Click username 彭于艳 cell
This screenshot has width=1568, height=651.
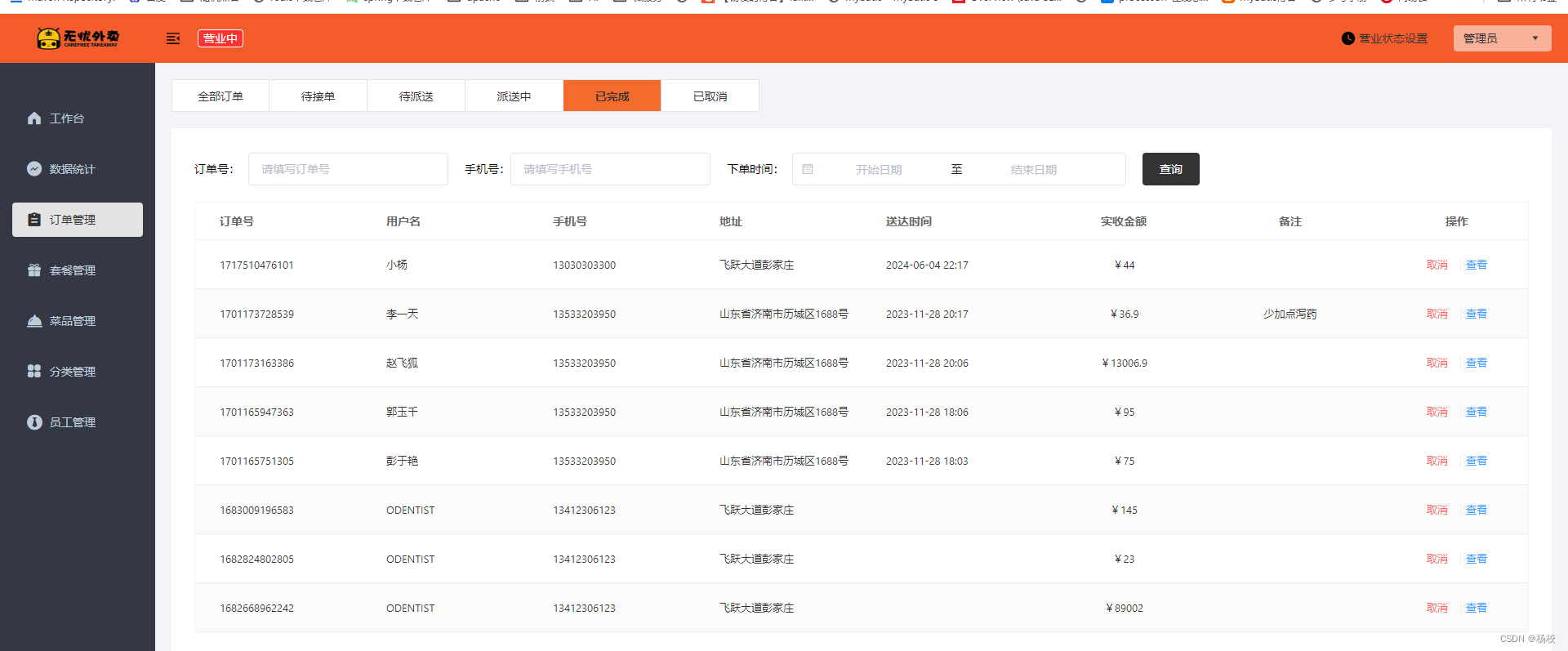click(403, 461)
